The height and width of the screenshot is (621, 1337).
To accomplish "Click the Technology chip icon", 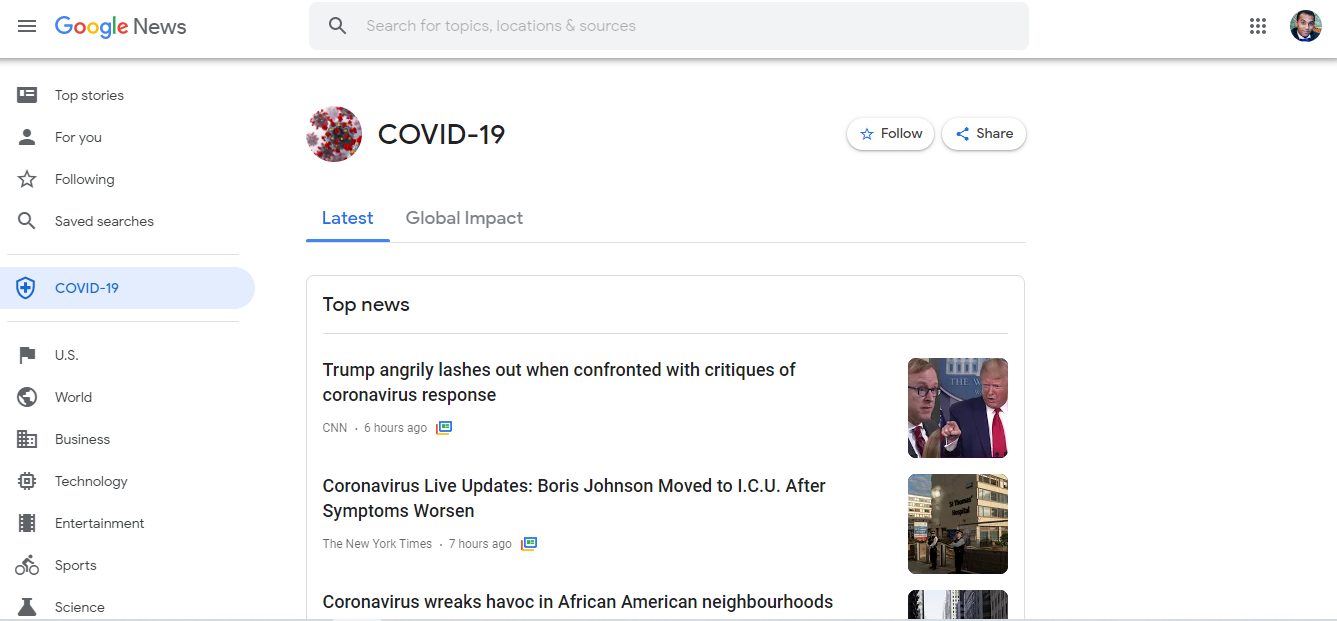I will pos(27,481).
